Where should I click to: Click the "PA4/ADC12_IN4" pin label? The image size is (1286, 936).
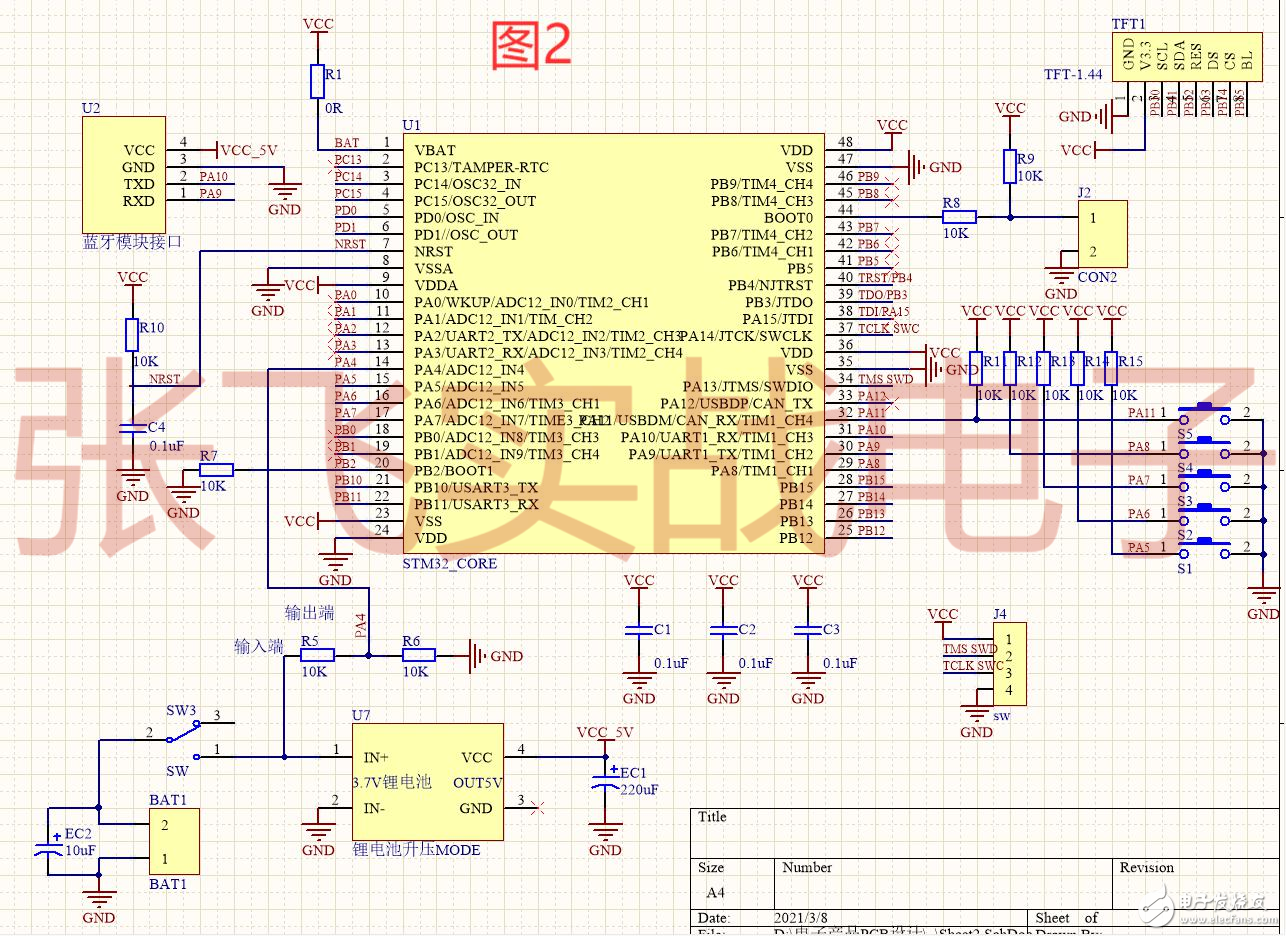[469, 369]
